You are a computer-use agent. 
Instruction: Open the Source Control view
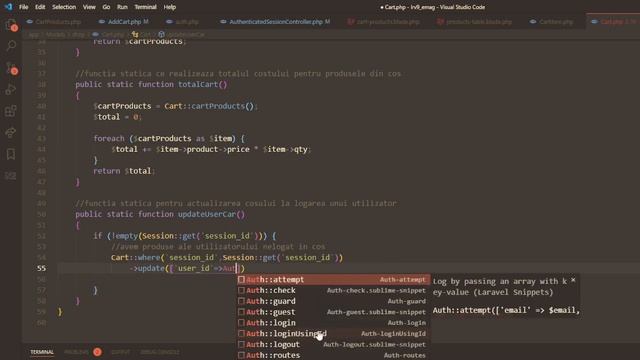[11, 68]
